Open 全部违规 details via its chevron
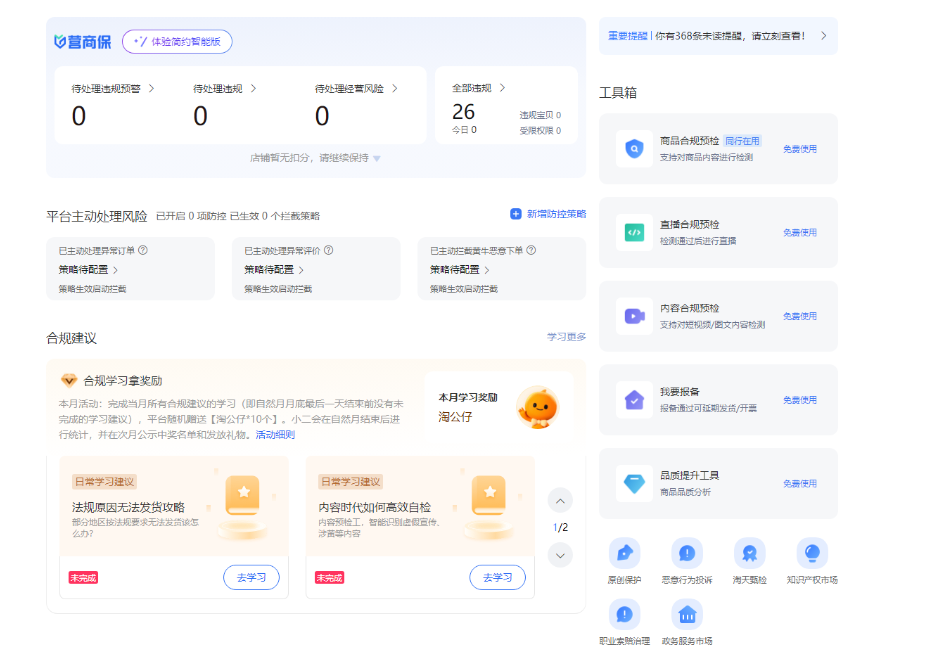 tap(502, 88)
